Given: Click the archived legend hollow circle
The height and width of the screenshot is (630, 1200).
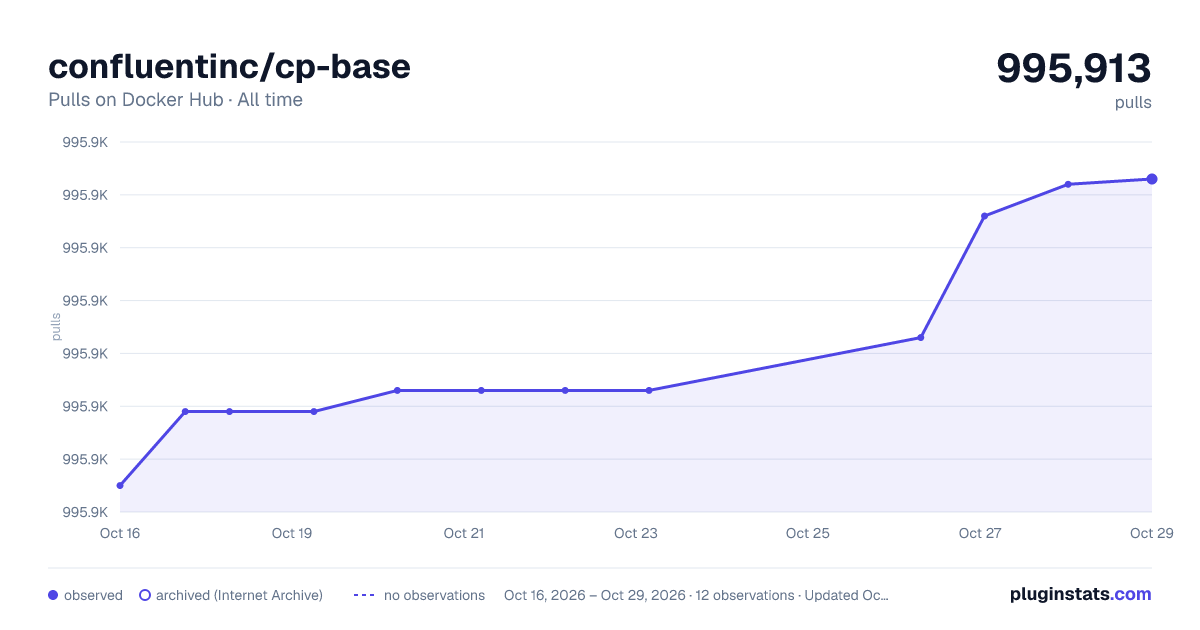Looking at the screenshot, I should click(x=145, y=595).
